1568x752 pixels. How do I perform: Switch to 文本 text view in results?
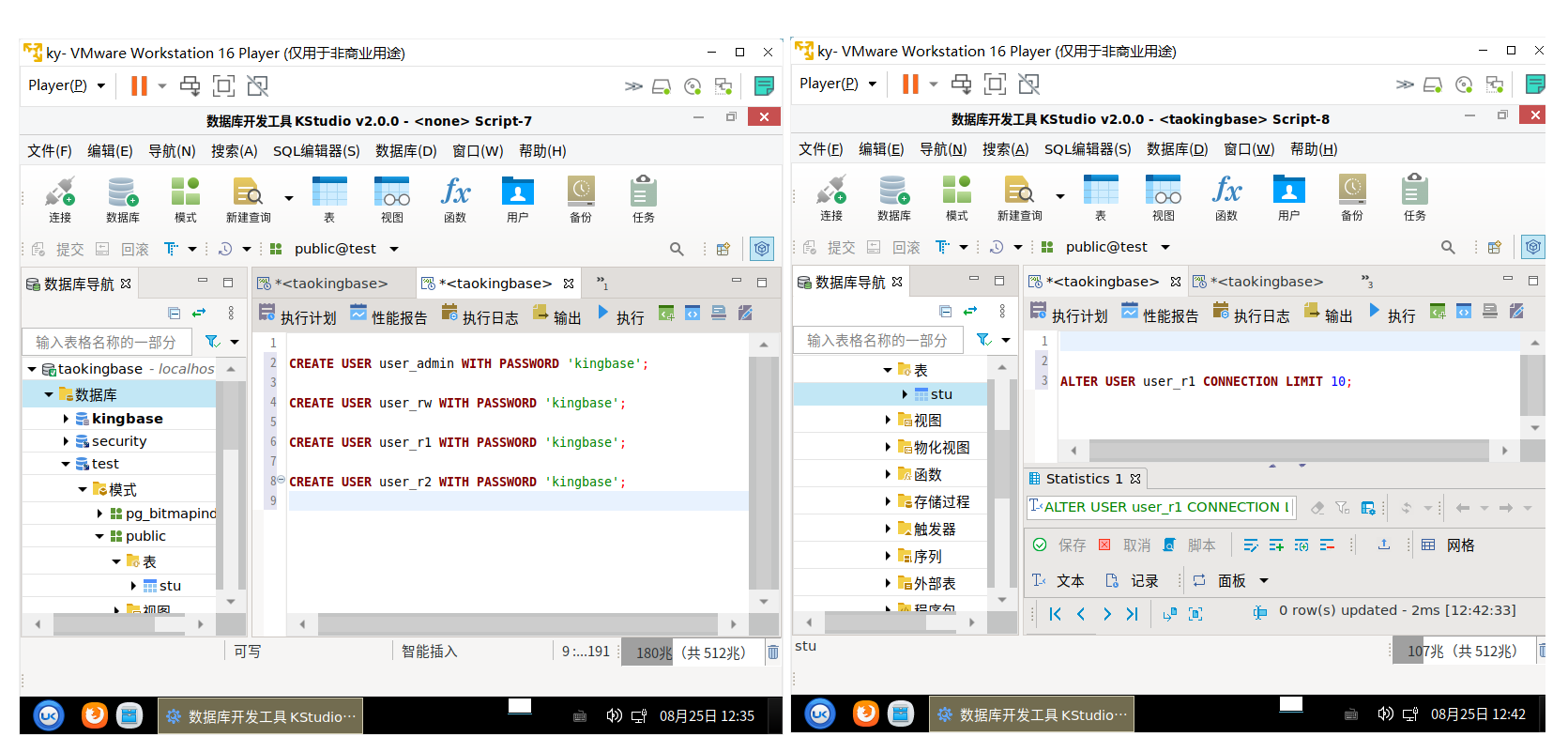coord(1058,581)
